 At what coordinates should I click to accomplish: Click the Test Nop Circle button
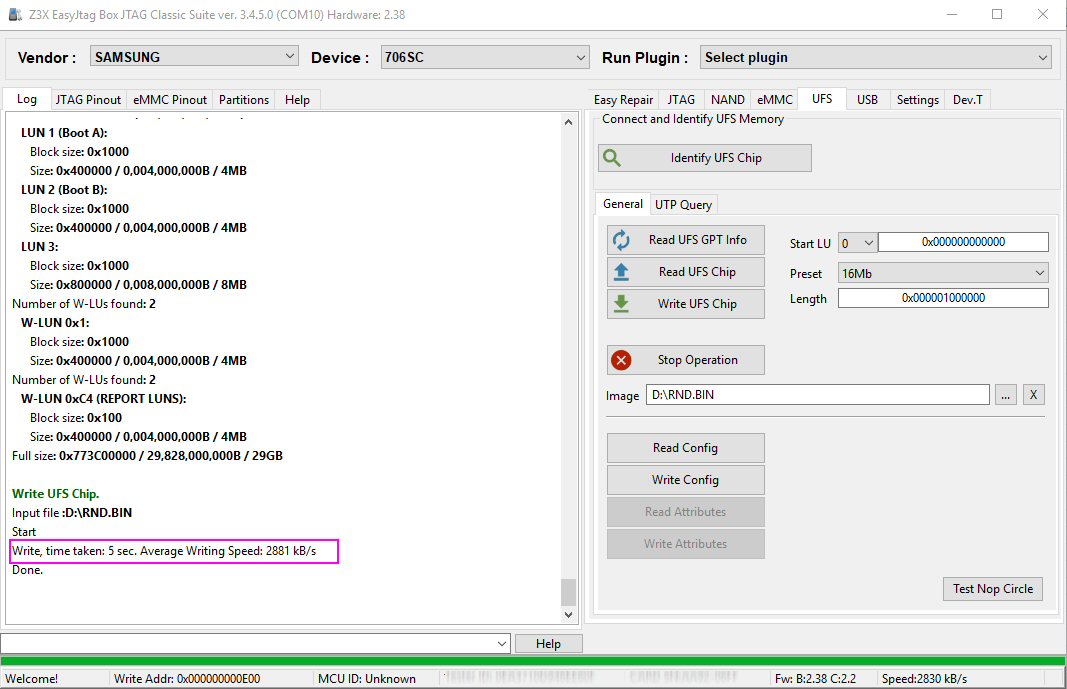point(992,589)
